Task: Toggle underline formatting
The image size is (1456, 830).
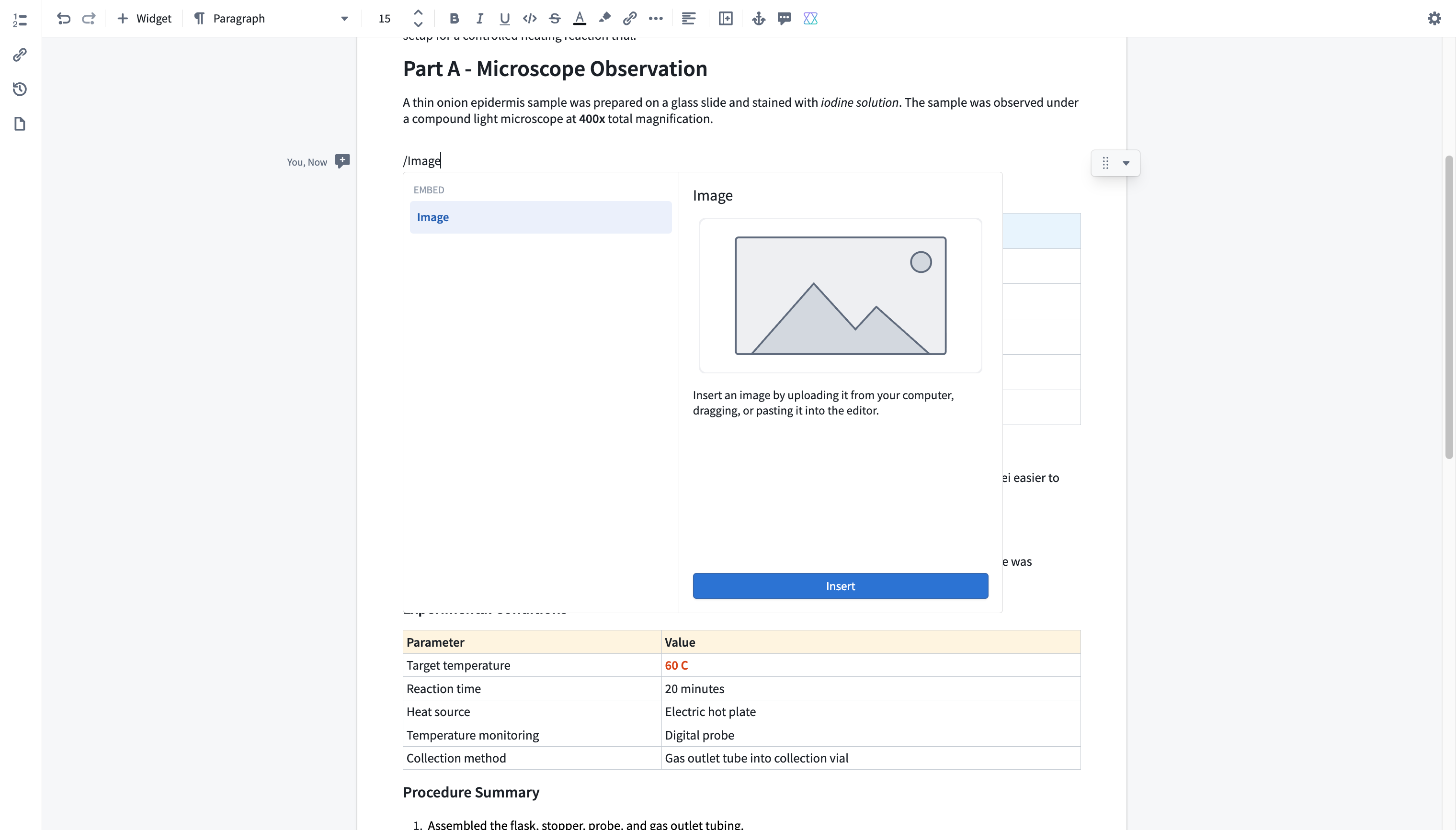Action: click(504, 18)
